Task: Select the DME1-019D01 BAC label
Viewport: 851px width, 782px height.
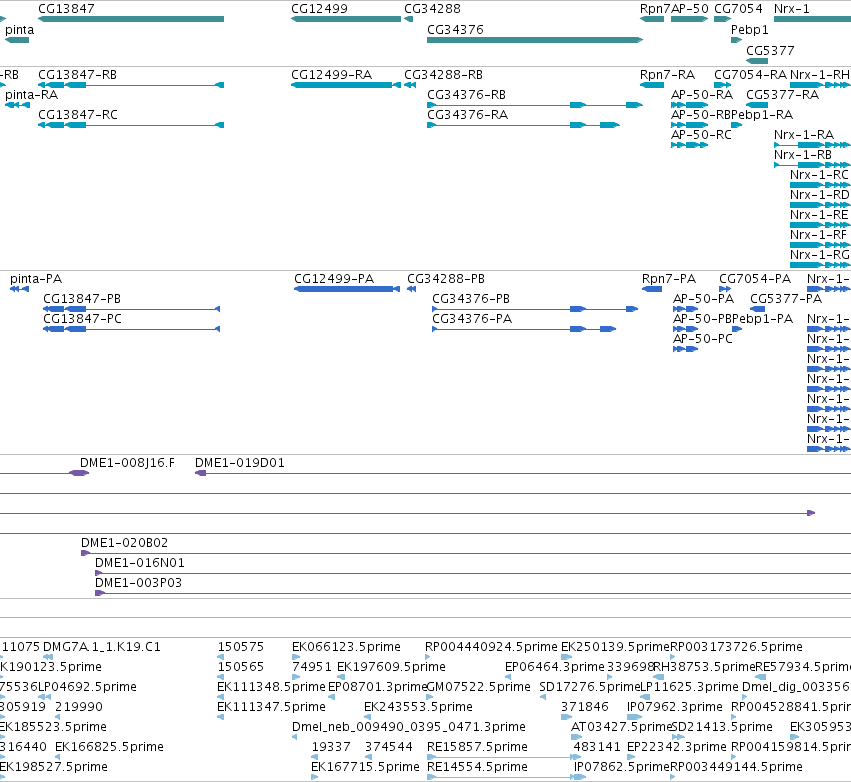Action: point(240,463)
